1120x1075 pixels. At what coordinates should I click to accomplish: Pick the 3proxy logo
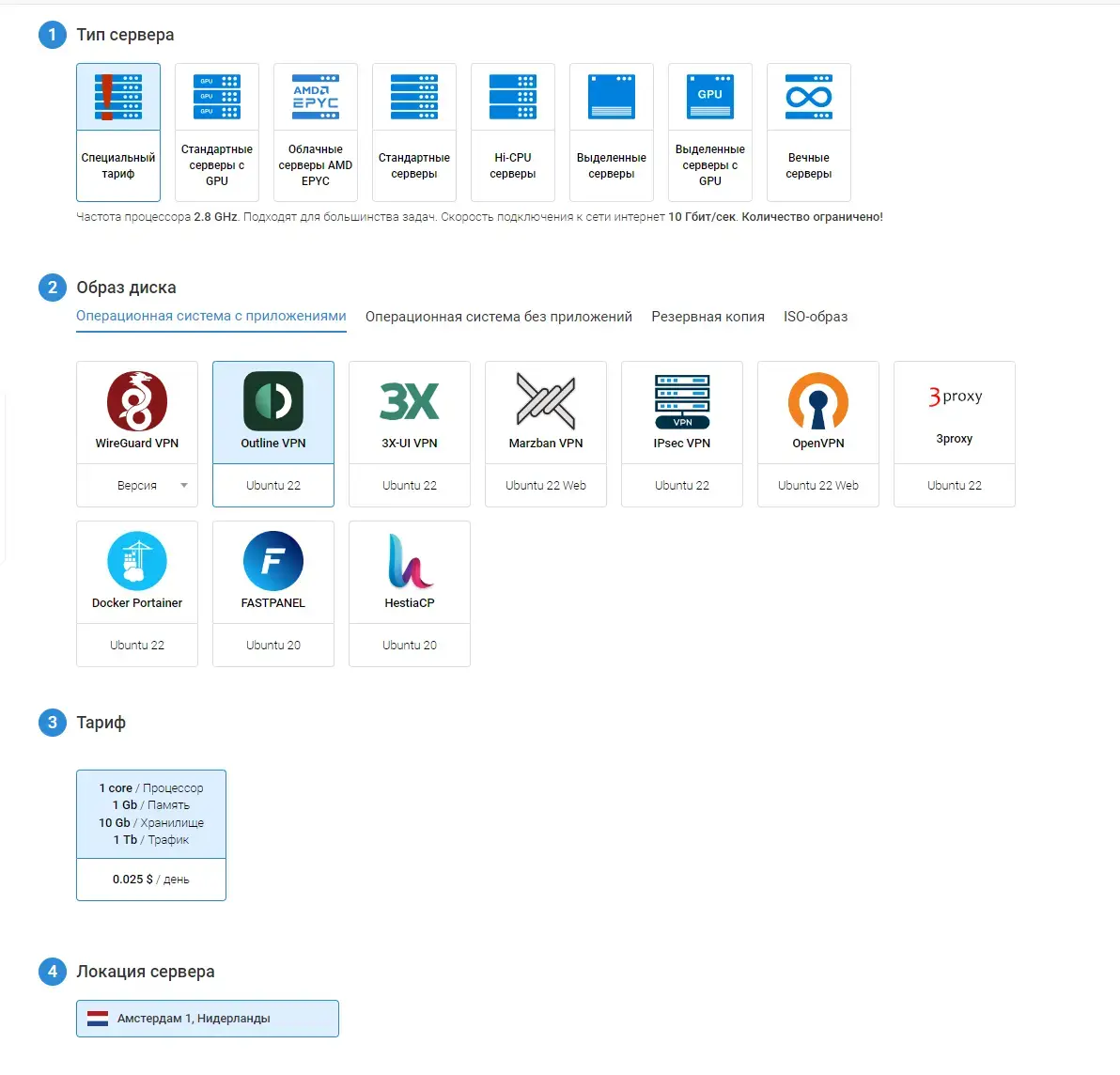click(955, 397)
